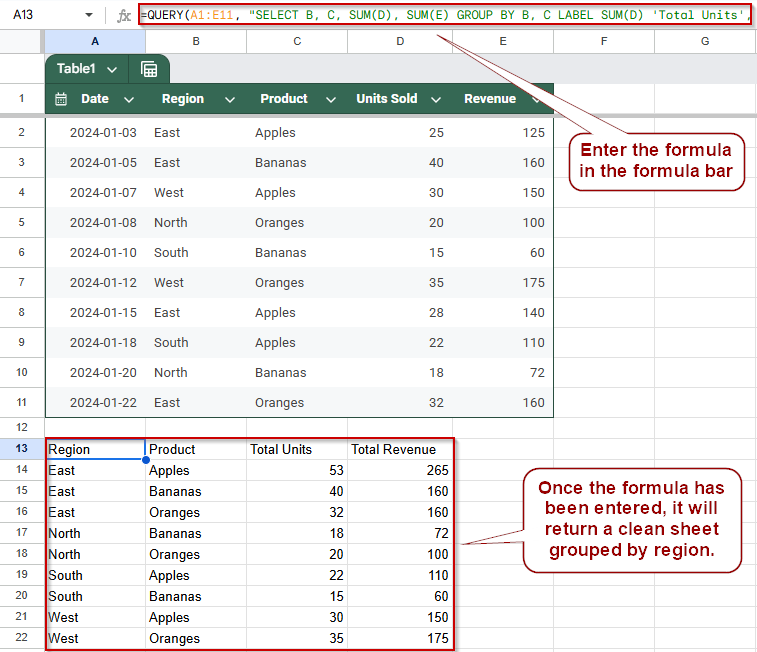757x652 pixels.
Task: Expand the Table1 name dropdown
Action: pyautogui.click(x=112, y=69)
